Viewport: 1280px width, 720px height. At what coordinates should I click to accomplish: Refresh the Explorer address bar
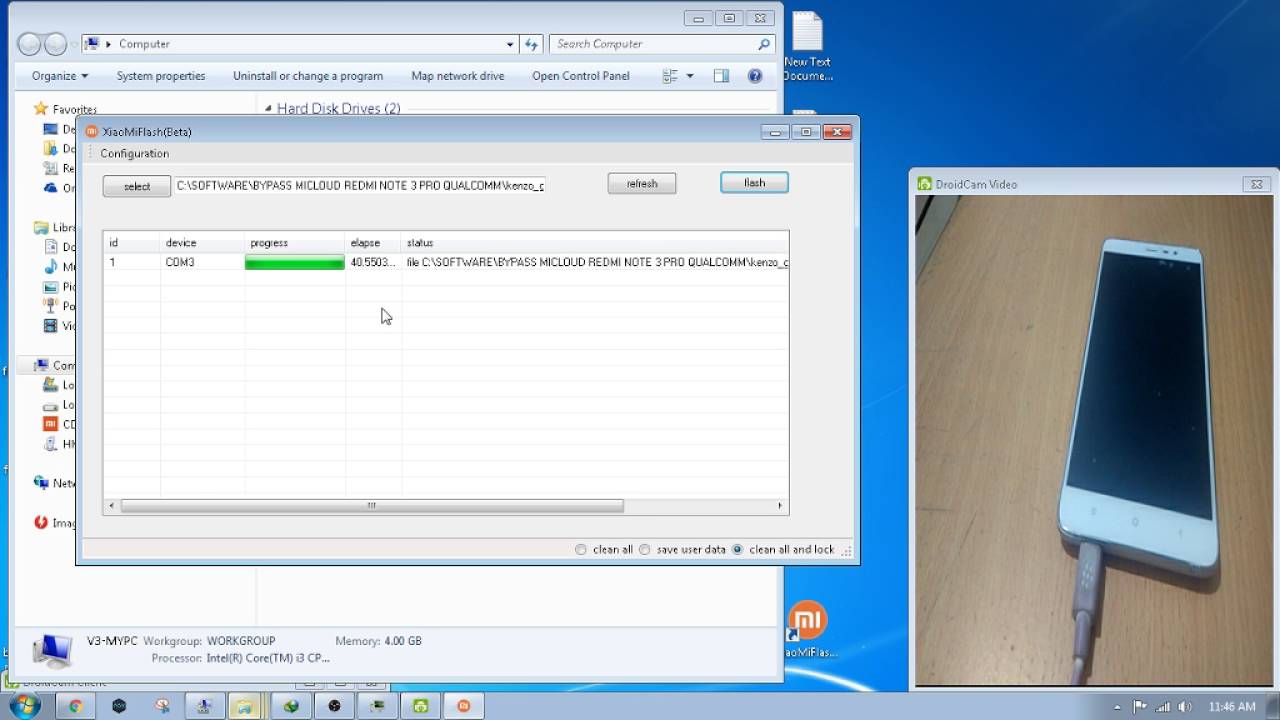pyautogui.click(x=531, y=44)
